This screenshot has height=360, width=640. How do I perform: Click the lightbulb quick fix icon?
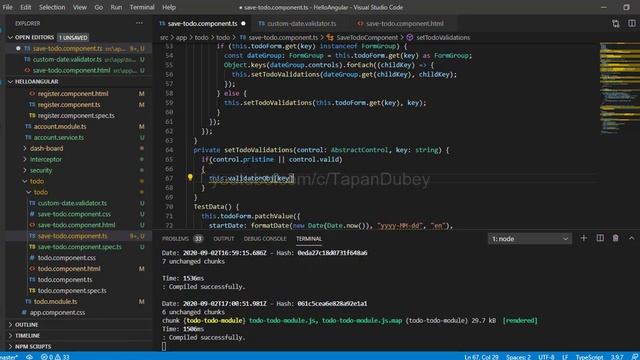click(x=190, y=177)
